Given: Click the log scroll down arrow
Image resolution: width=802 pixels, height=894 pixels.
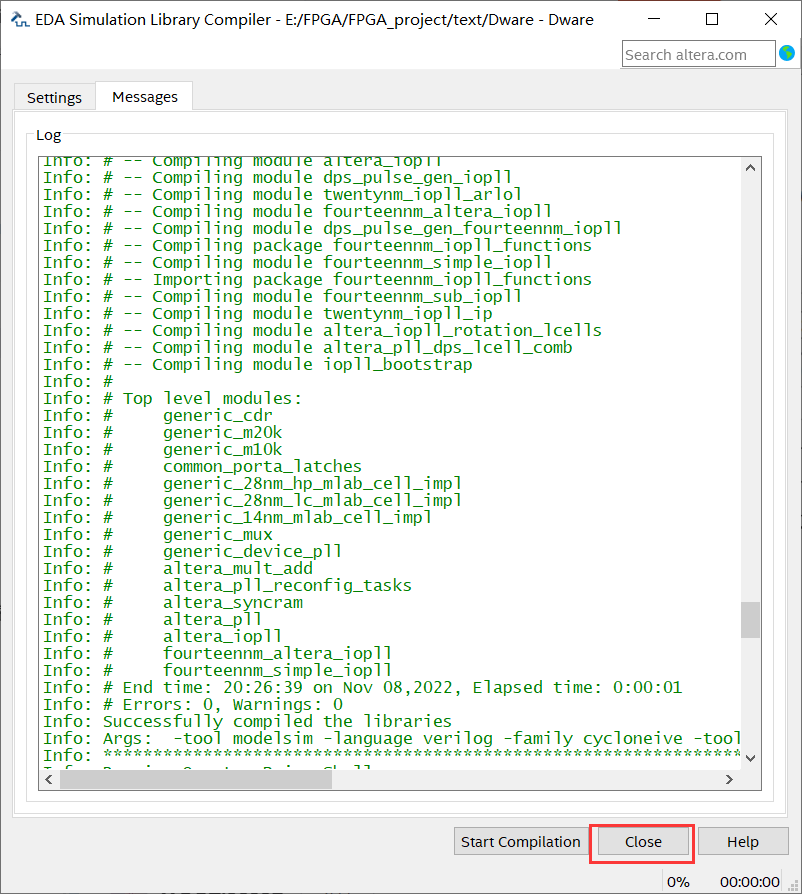Looking at the screenshot, I should coord(750,758).
